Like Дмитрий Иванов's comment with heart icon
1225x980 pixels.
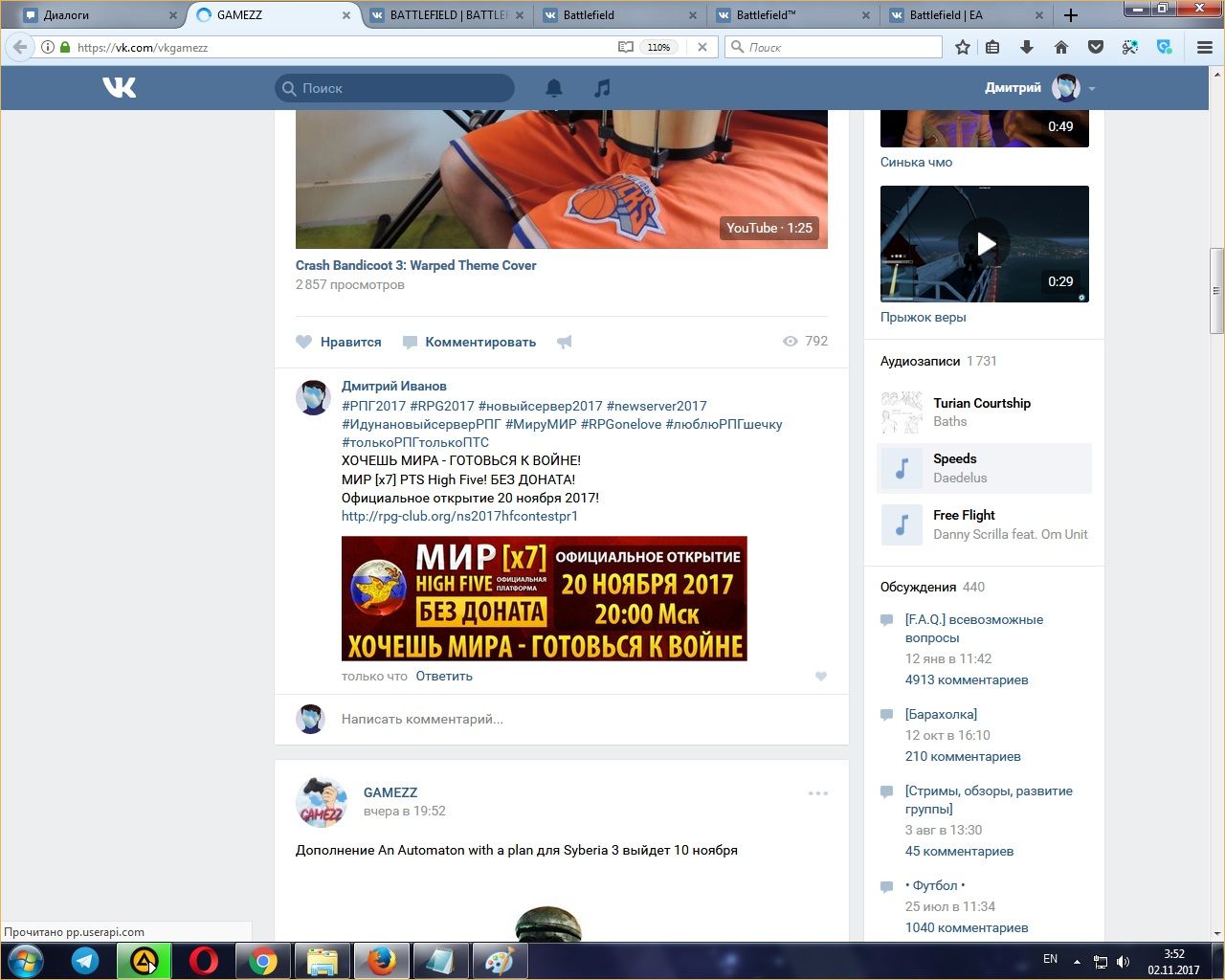tap(820, 677)
